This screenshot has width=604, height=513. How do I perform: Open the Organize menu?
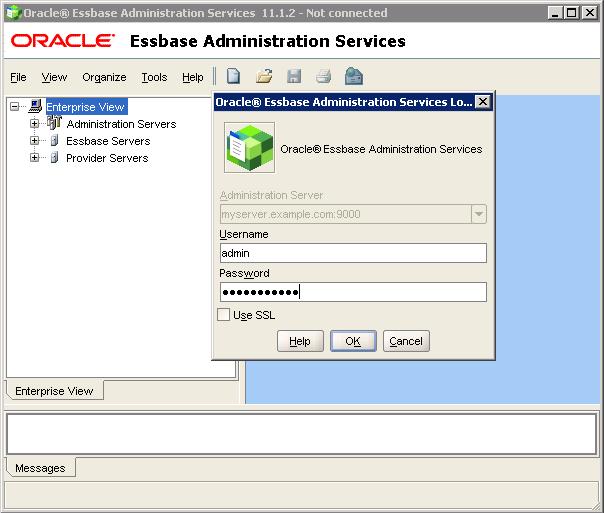tap(104, 77)
